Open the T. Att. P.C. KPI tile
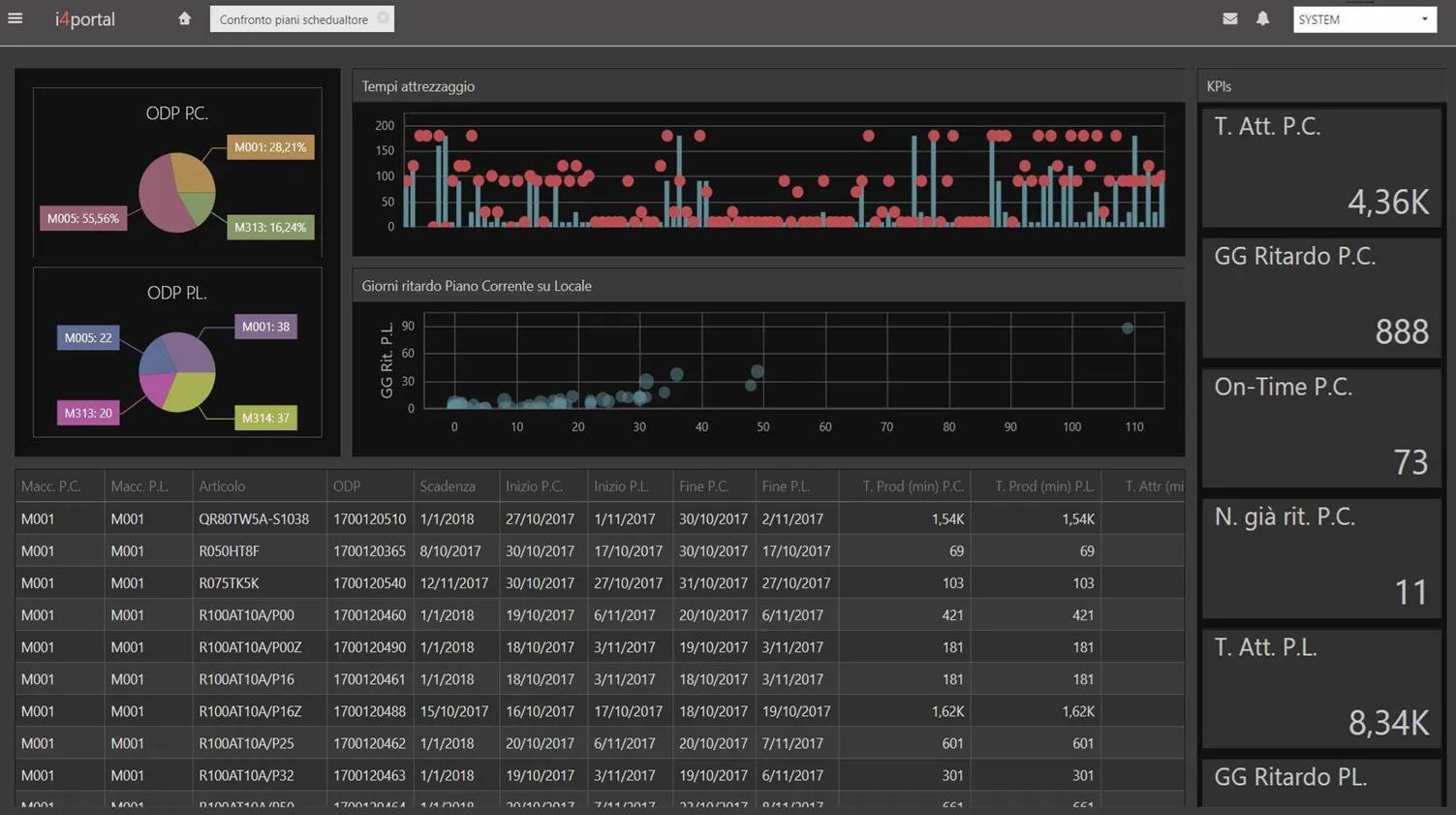 [x=1321, y=168]
